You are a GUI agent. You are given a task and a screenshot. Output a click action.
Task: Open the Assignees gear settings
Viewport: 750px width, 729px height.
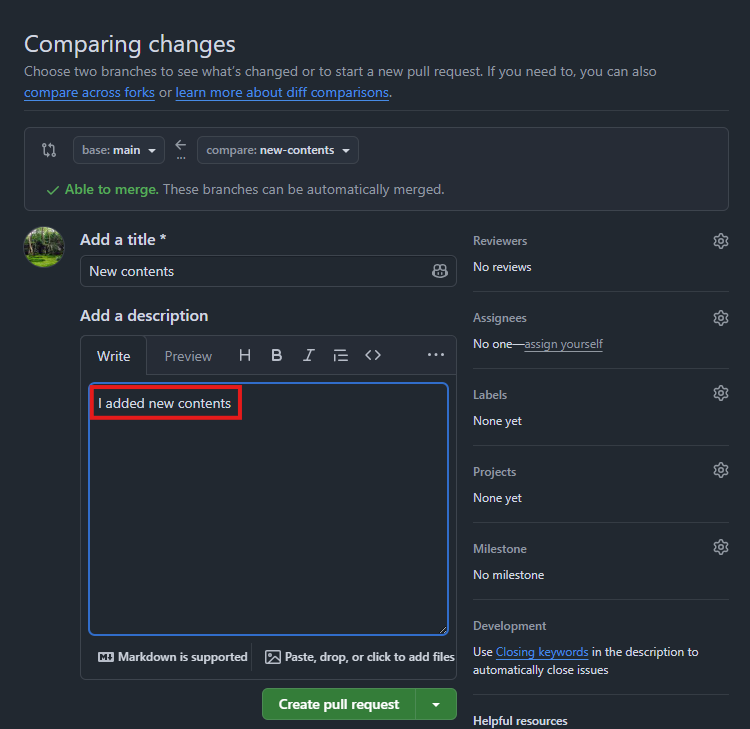tap(721, 318)
